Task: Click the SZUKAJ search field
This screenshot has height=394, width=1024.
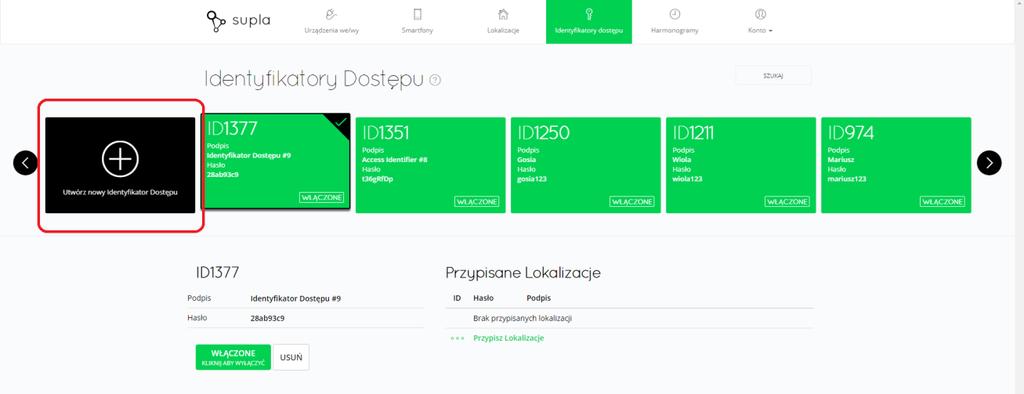Action: (x=773, y=76)
